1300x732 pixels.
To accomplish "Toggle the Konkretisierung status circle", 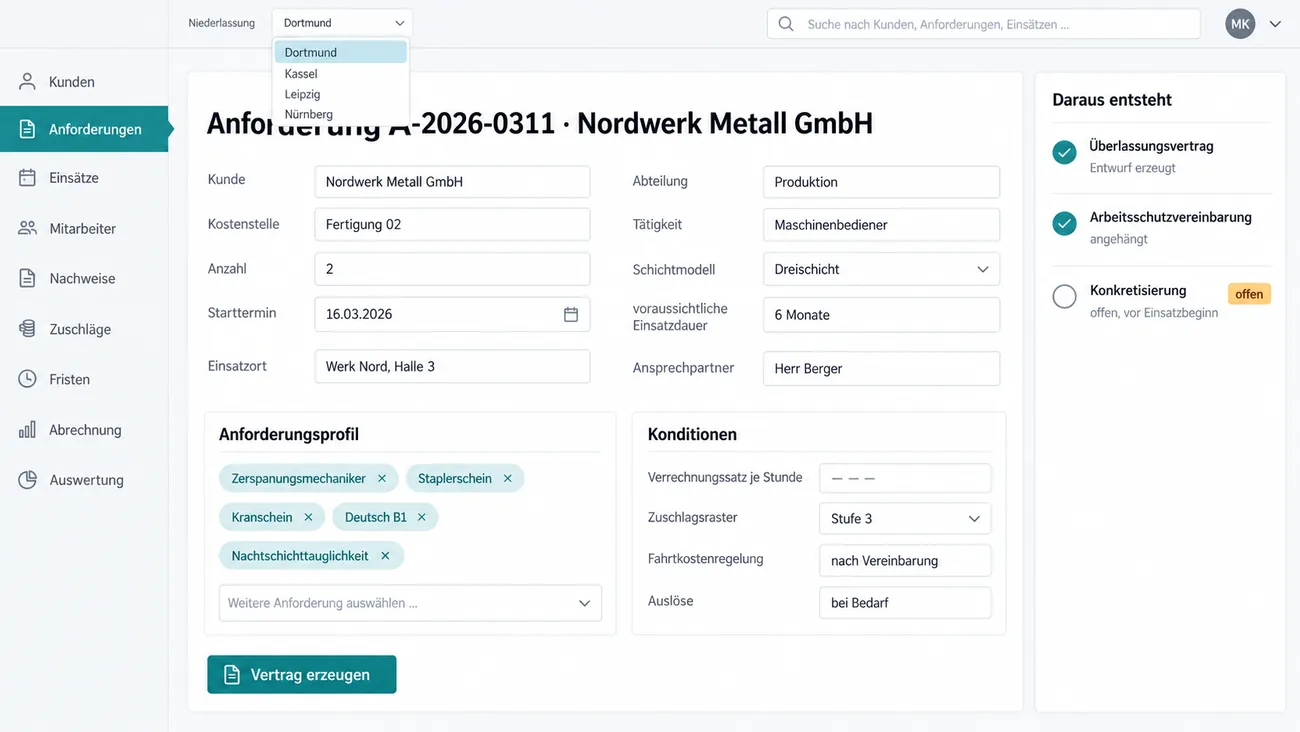I will click(x=1064, y=296).
